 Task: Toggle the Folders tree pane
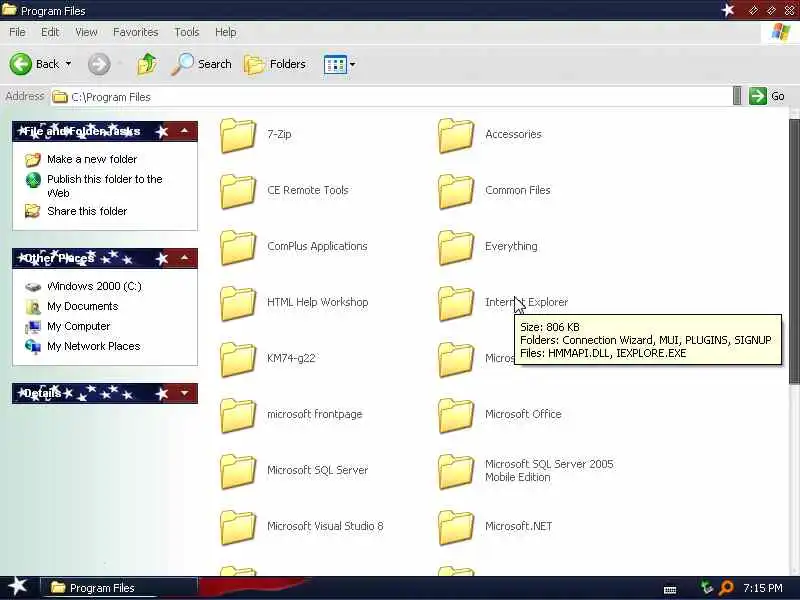(275, 64)
